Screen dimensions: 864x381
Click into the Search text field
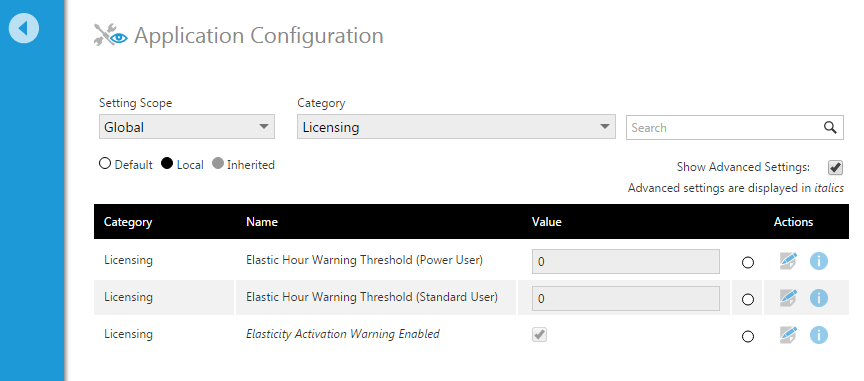pyautogui.click(x=724, y=127)
